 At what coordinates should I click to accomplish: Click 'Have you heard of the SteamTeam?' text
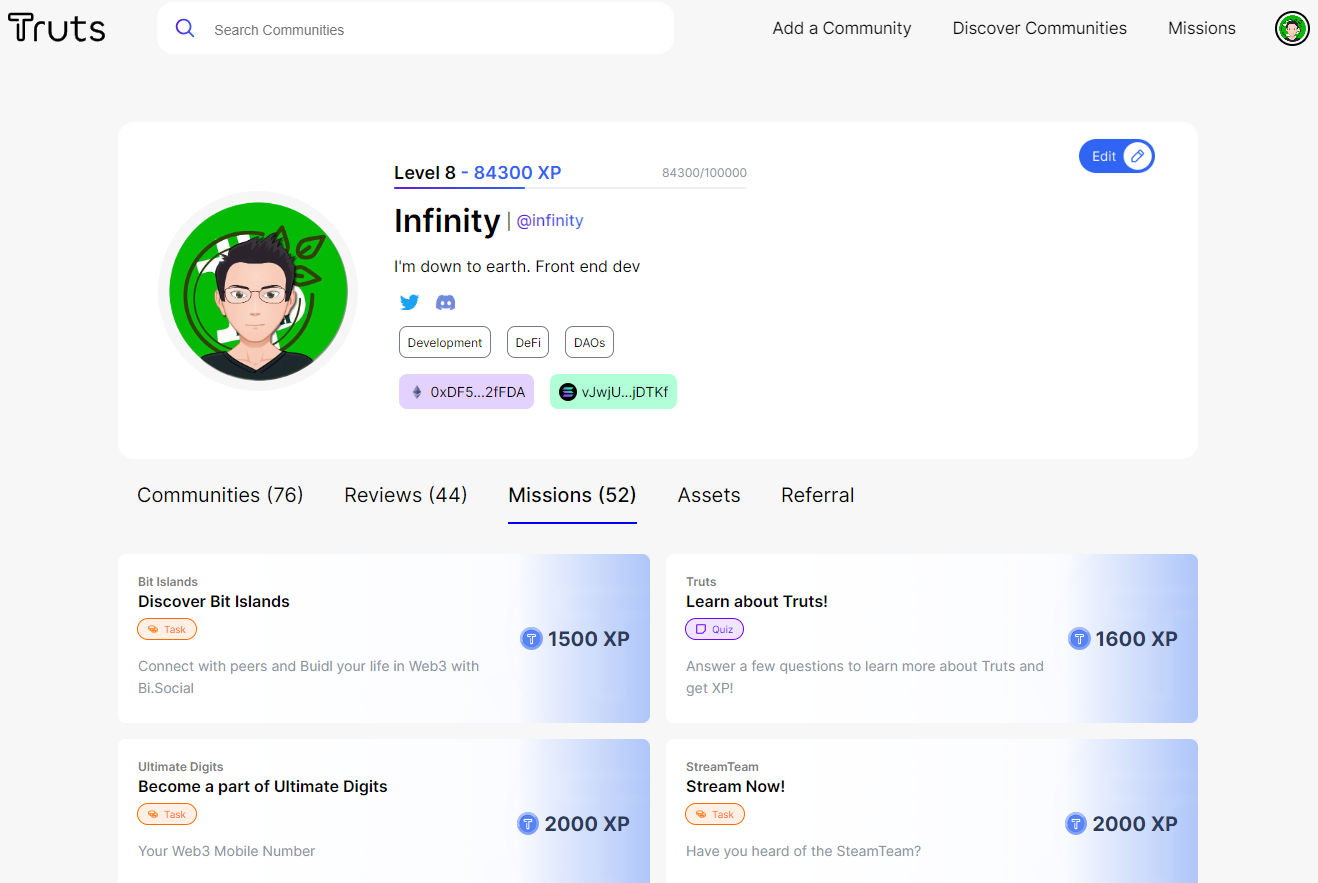coord(803,851)
